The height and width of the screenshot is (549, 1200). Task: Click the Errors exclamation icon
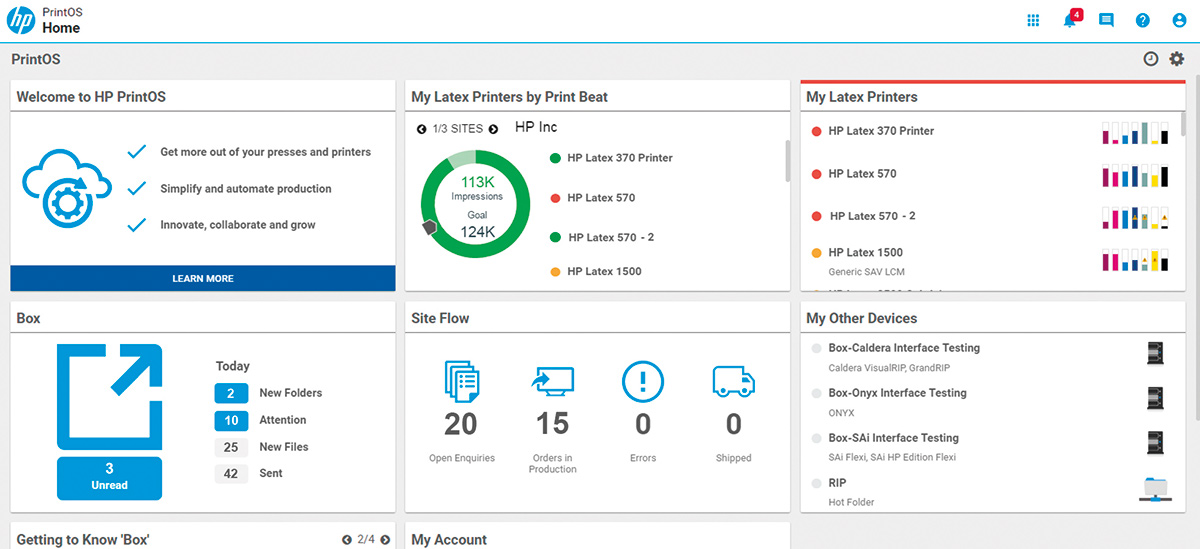click(643, 382)
